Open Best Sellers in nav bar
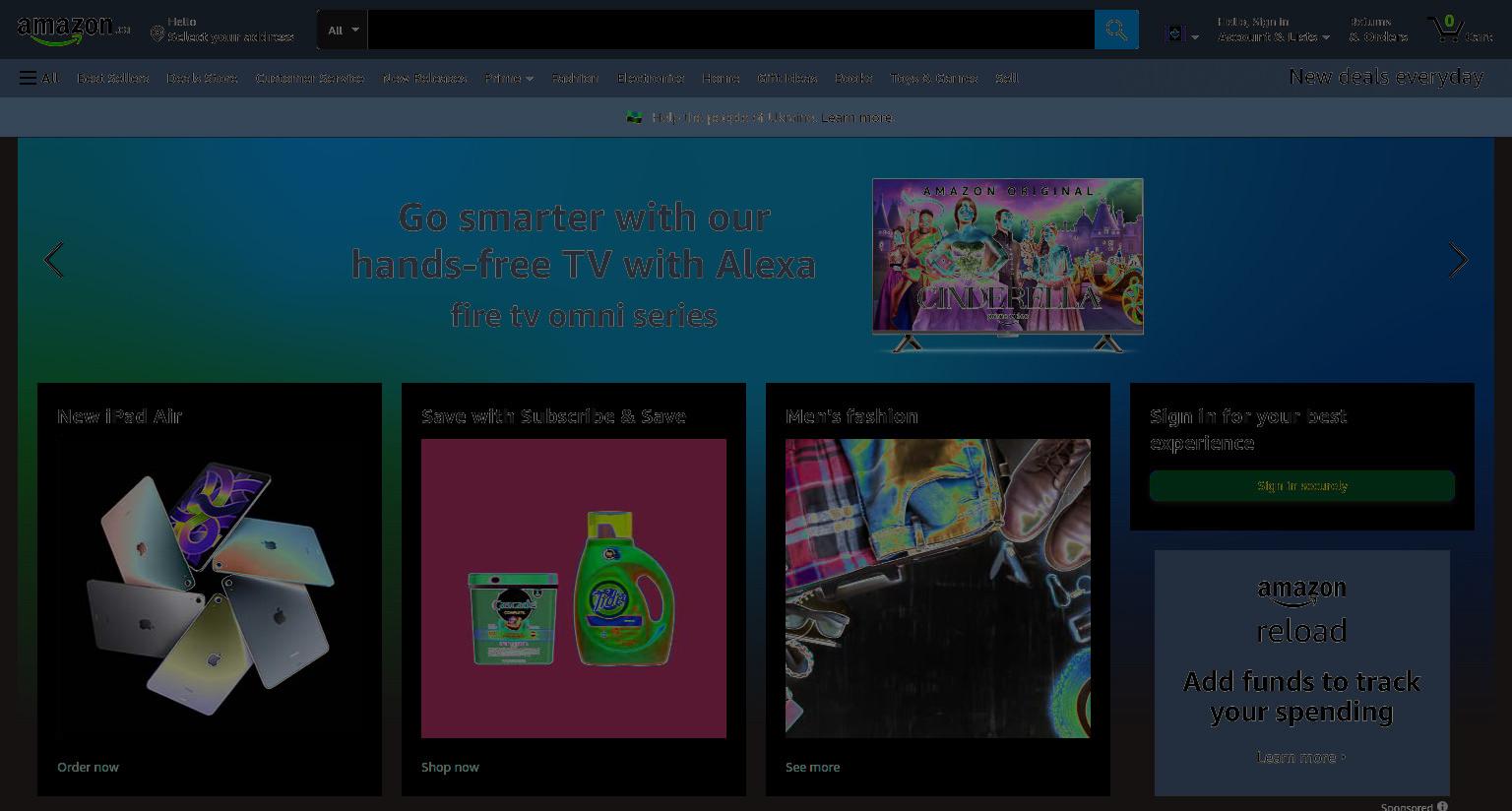This screenshot has height=811, width=1512. tap(112, 78)
